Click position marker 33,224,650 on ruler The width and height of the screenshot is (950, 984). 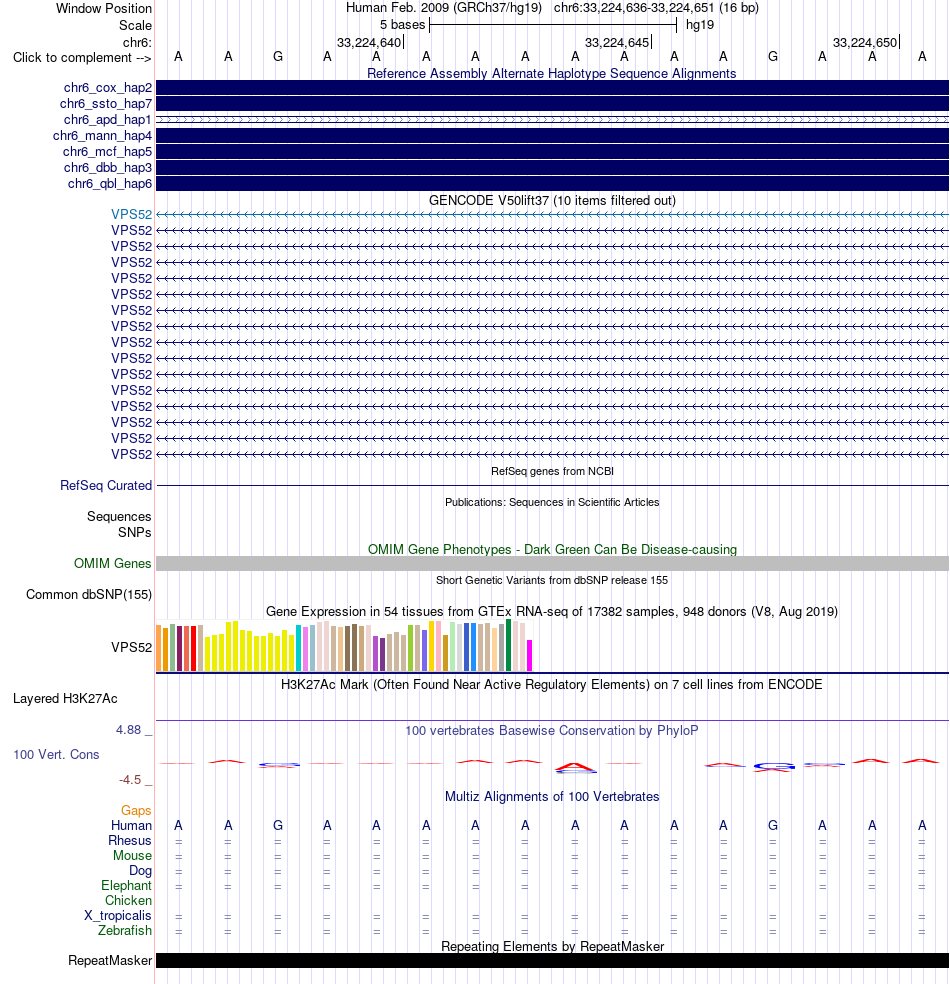(866, 43)
